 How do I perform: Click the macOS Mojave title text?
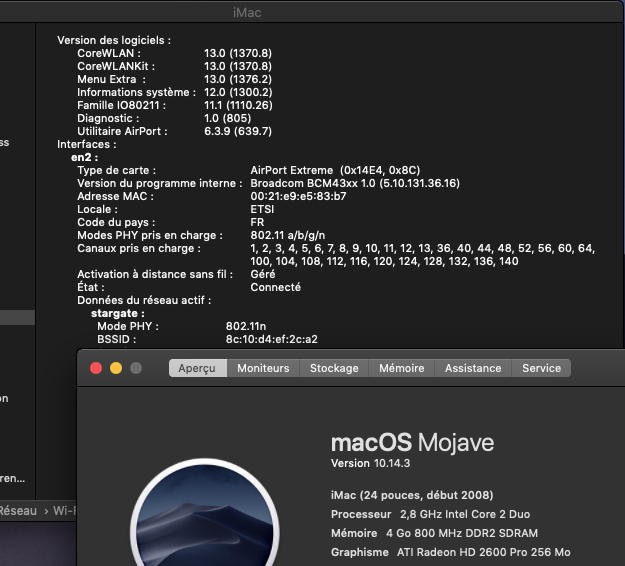coord(413,442)
